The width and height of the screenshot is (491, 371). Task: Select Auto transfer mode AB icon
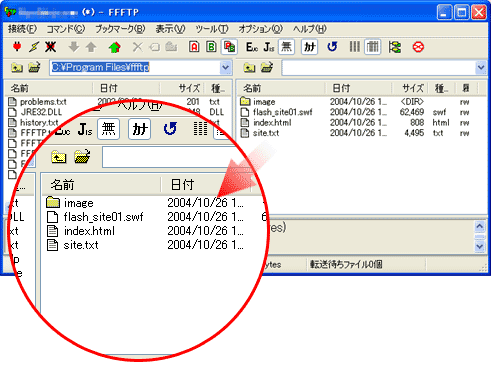(x=229, y=47)
